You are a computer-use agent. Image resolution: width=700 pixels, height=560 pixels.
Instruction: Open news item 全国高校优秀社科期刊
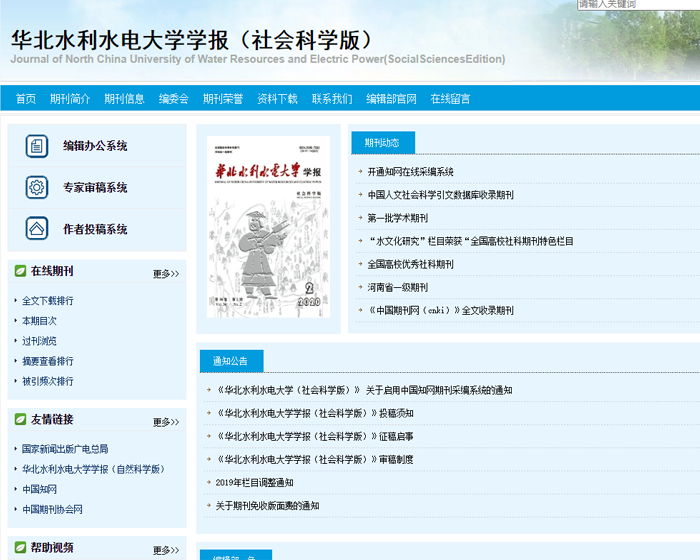410,264
